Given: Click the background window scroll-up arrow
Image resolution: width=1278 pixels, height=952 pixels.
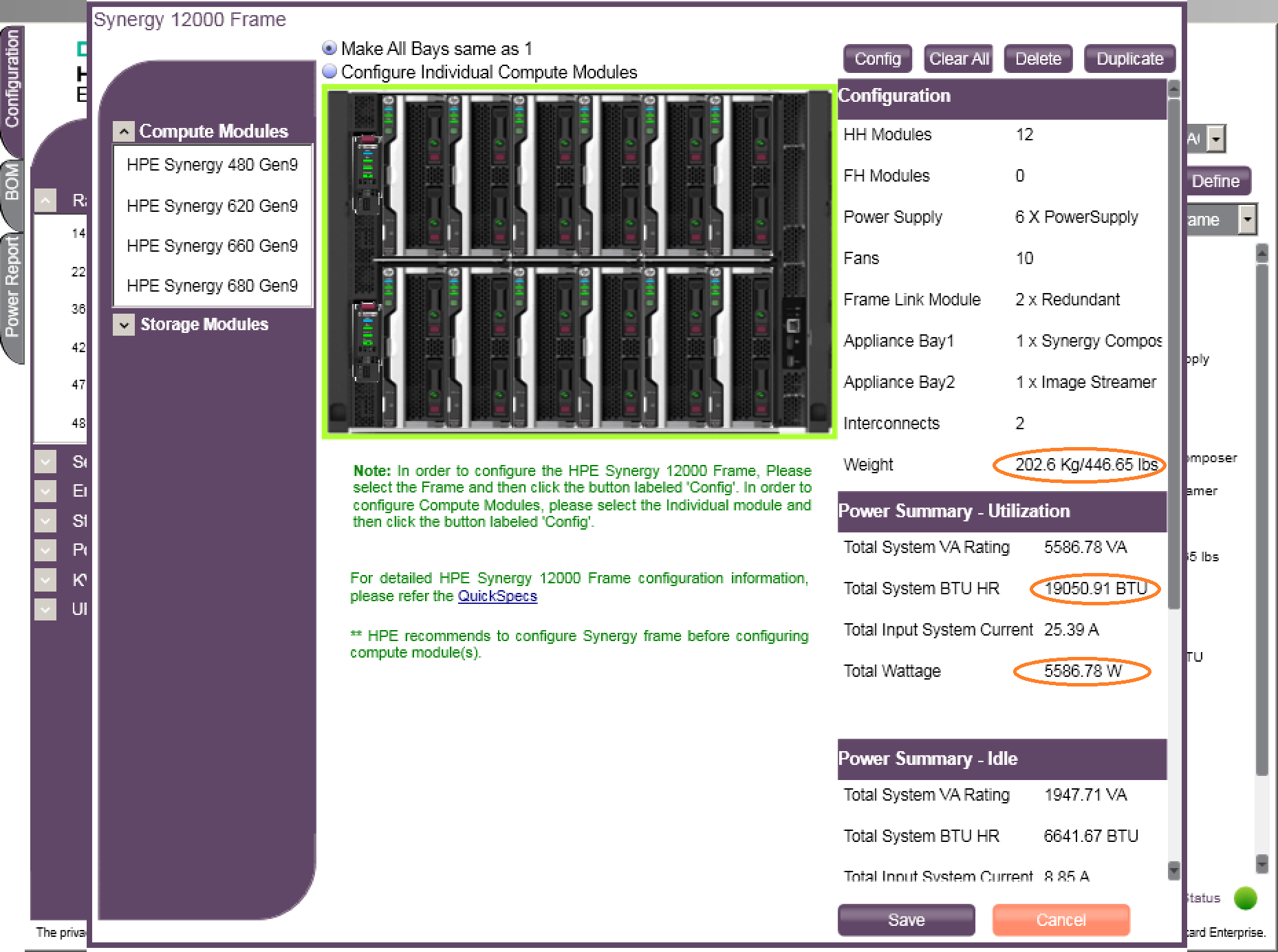Looking at the screenshot, I should coord(1261,254).
